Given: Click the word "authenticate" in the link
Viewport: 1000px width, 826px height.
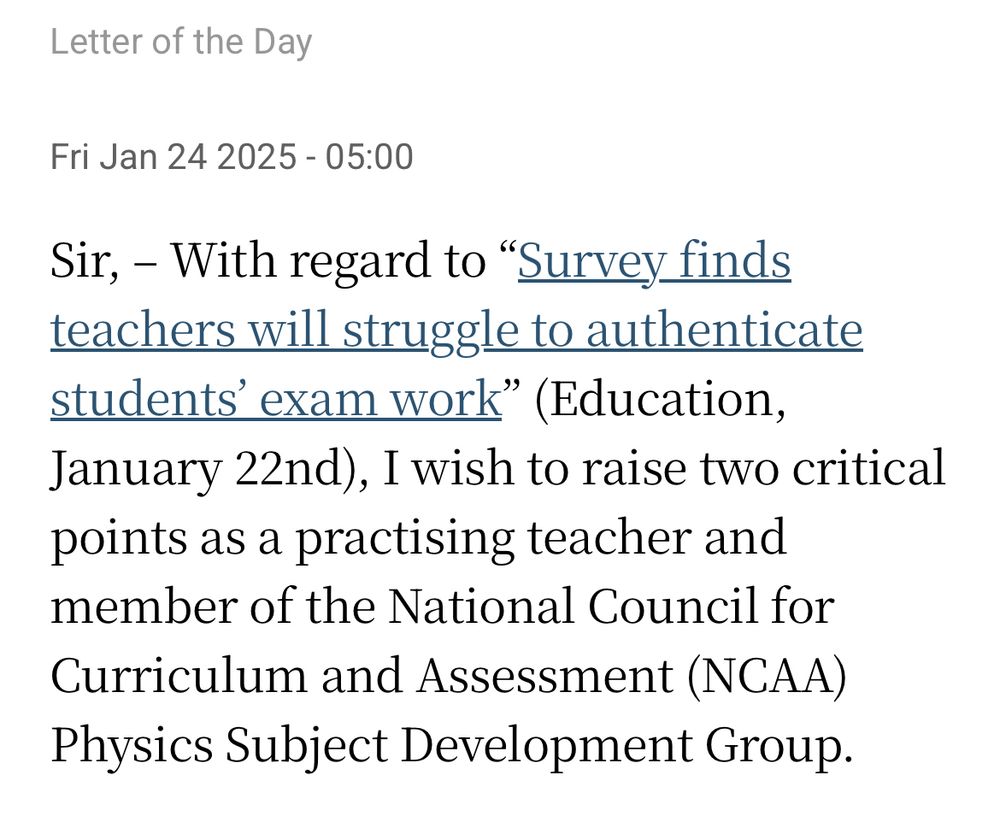Looking at the screenshot, I should 724,330.
